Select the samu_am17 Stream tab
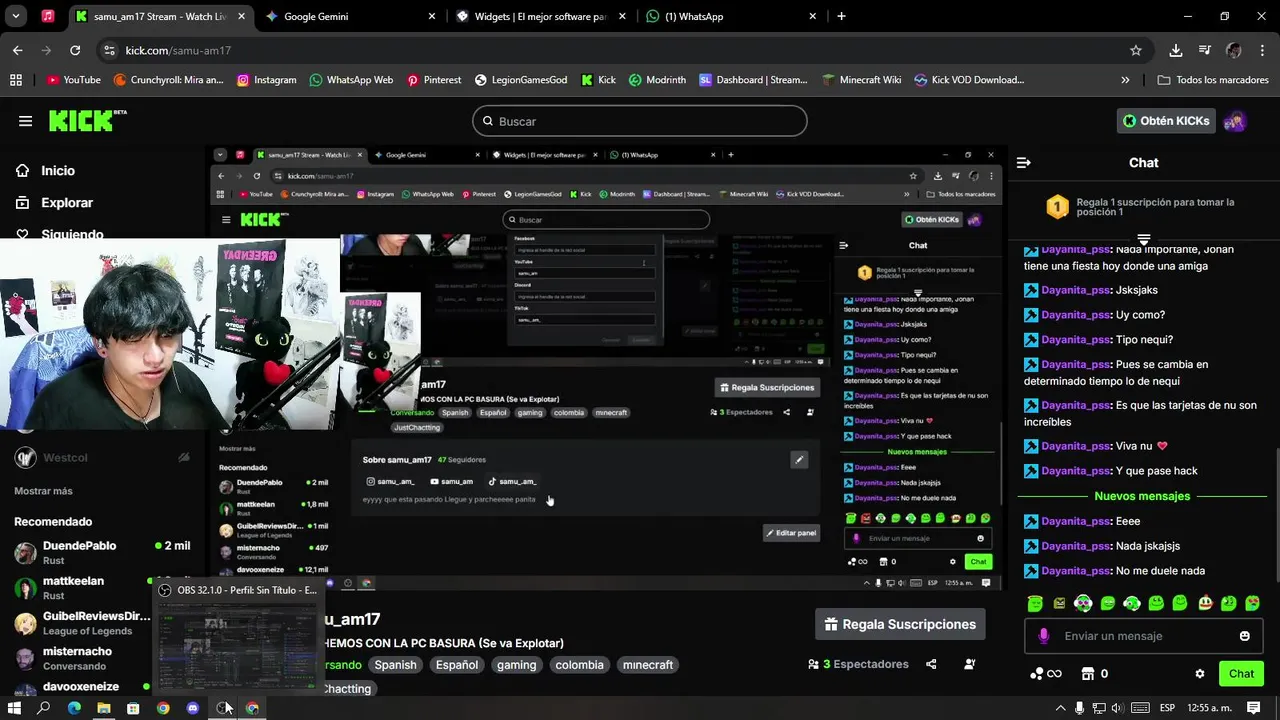Image resolution: width=1280 pixels, height=720 pixels. (160, 16)
